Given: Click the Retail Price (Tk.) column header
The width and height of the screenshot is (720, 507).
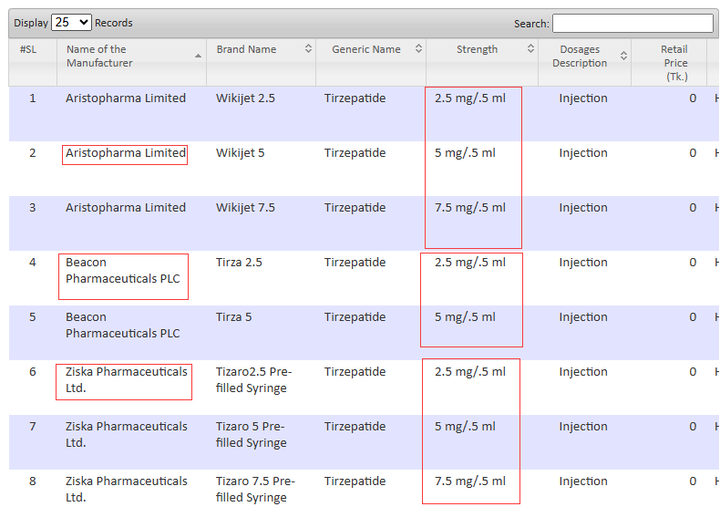Looking at the screenshot, I should click(x=669, y=62).
